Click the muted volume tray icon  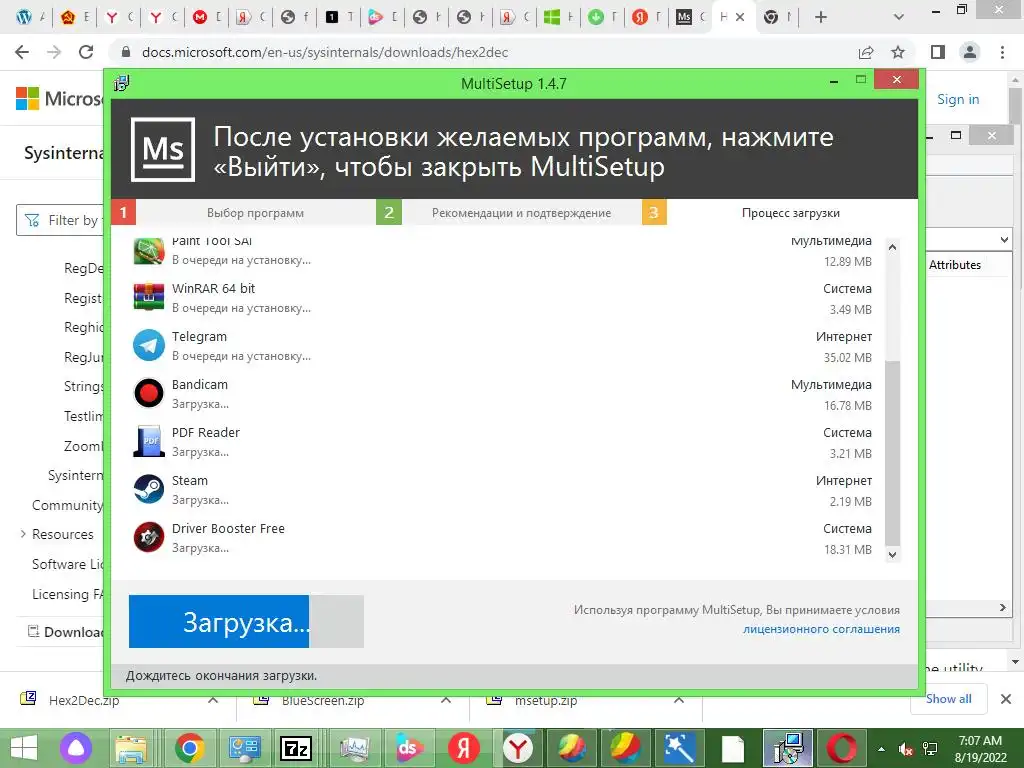tap(906, 749)
